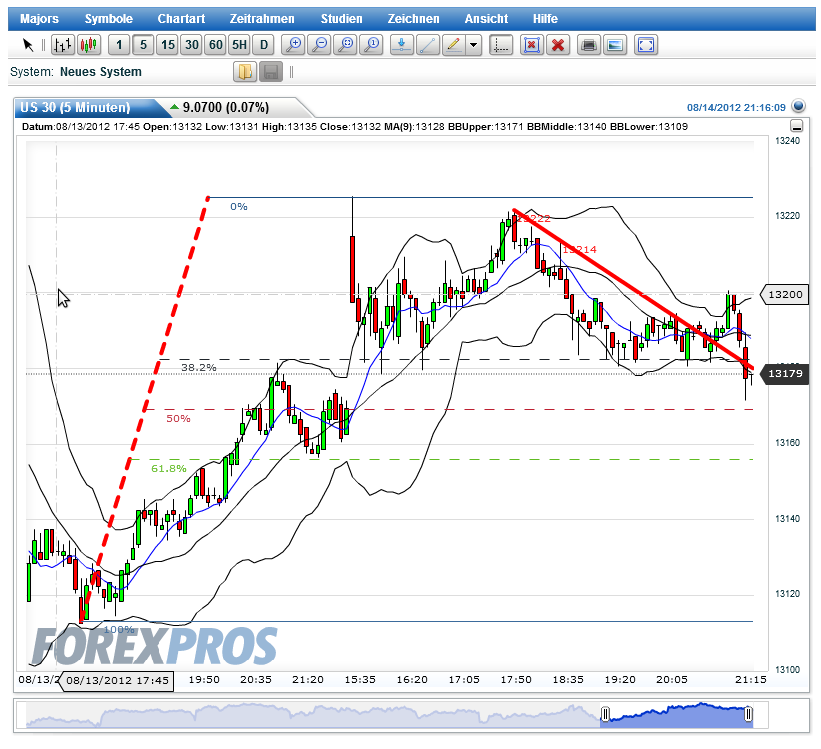821x749 pixels.
Task: Select the crosshair tool
Action: pyautogui.click(x=501, y=45)
